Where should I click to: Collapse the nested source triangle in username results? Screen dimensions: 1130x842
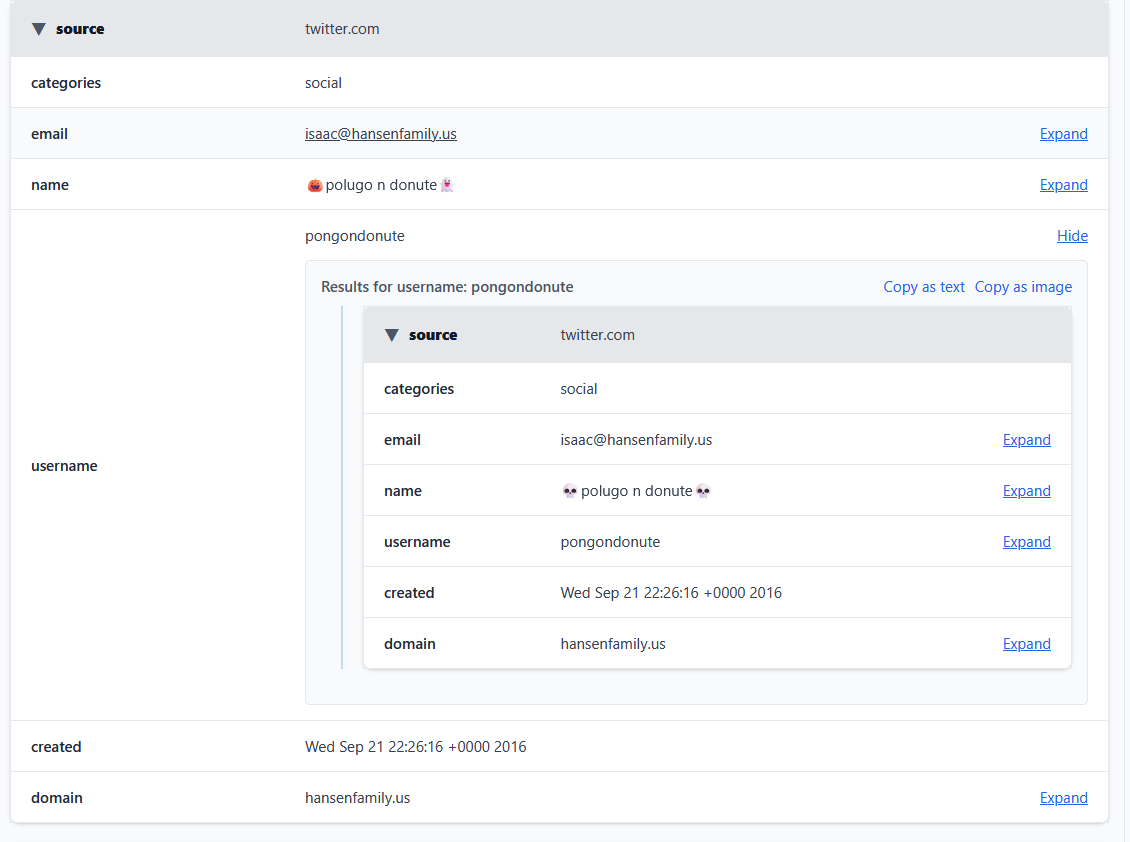[392, 335]
